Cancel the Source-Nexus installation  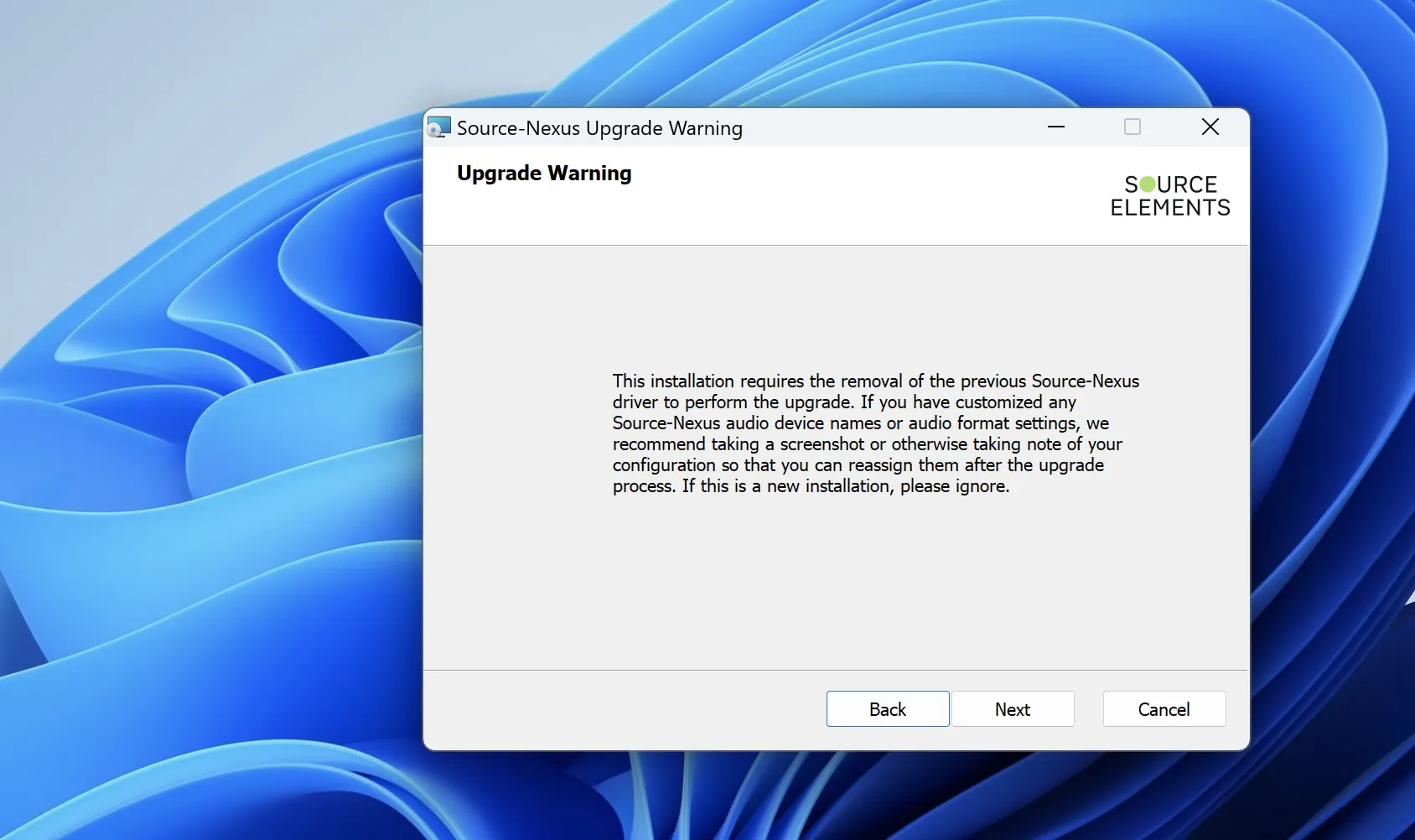(x=1164, y=709)
